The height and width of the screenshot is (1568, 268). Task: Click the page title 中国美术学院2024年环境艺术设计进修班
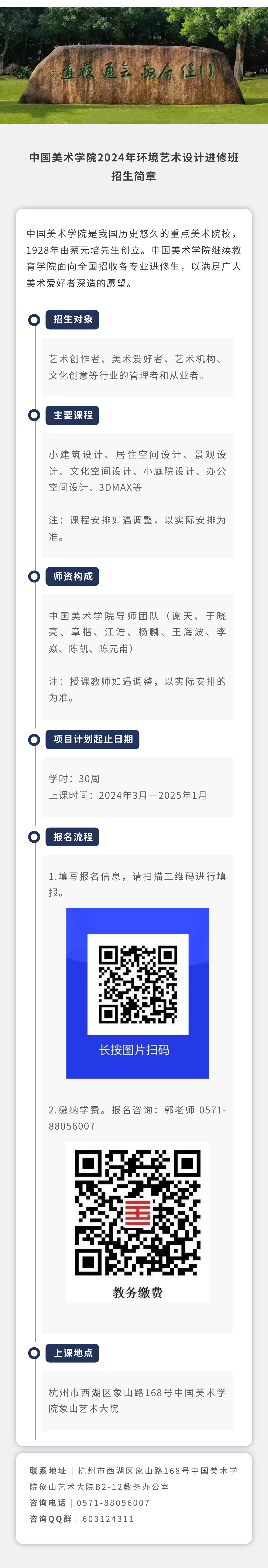pyautogui.click(x=134, y=158)
